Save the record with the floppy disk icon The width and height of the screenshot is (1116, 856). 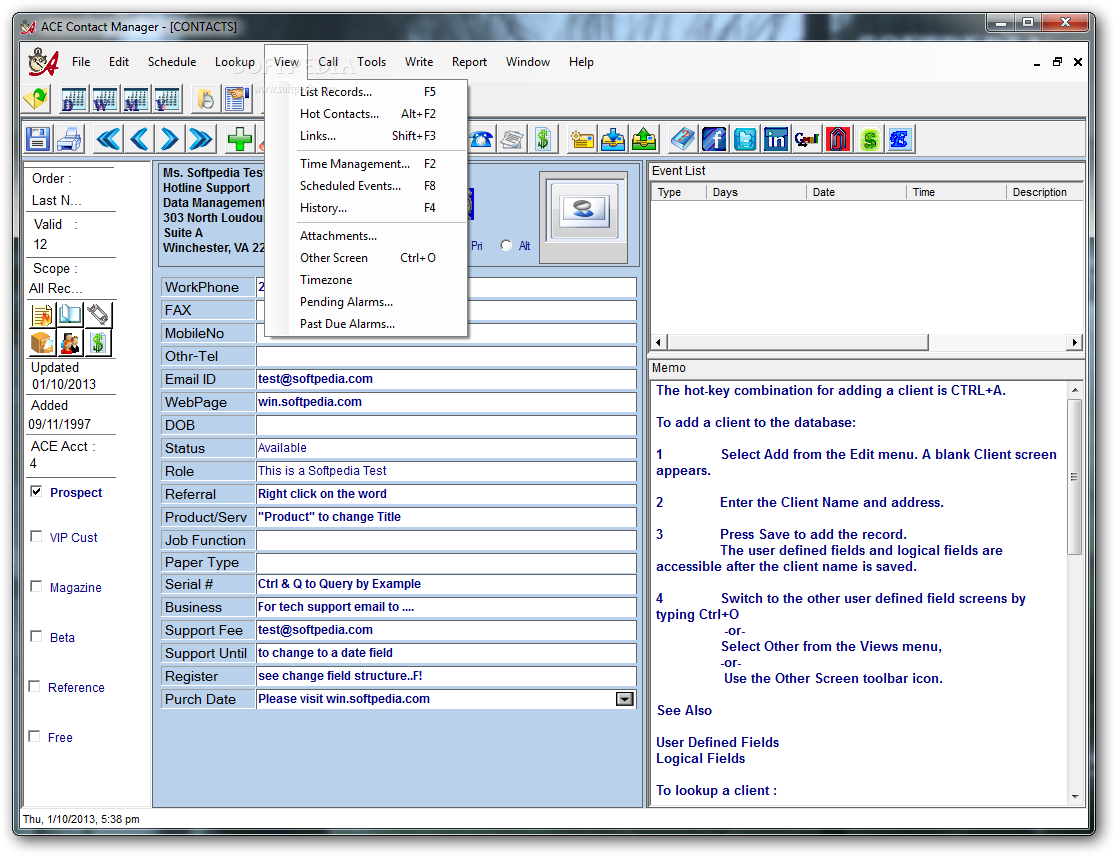pyautogui.click(x=38, y=139)
